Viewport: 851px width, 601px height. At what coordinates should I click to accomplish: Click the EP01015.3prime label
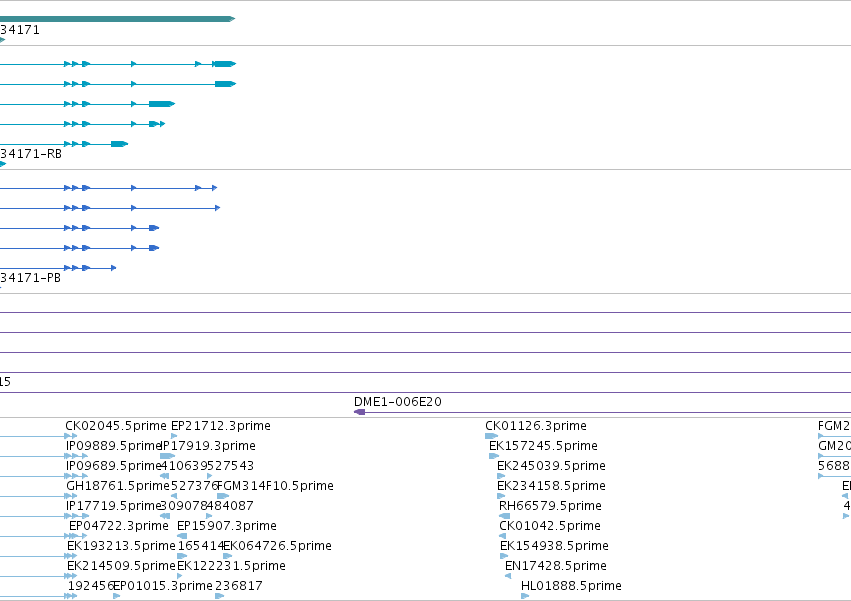point(163,586)
